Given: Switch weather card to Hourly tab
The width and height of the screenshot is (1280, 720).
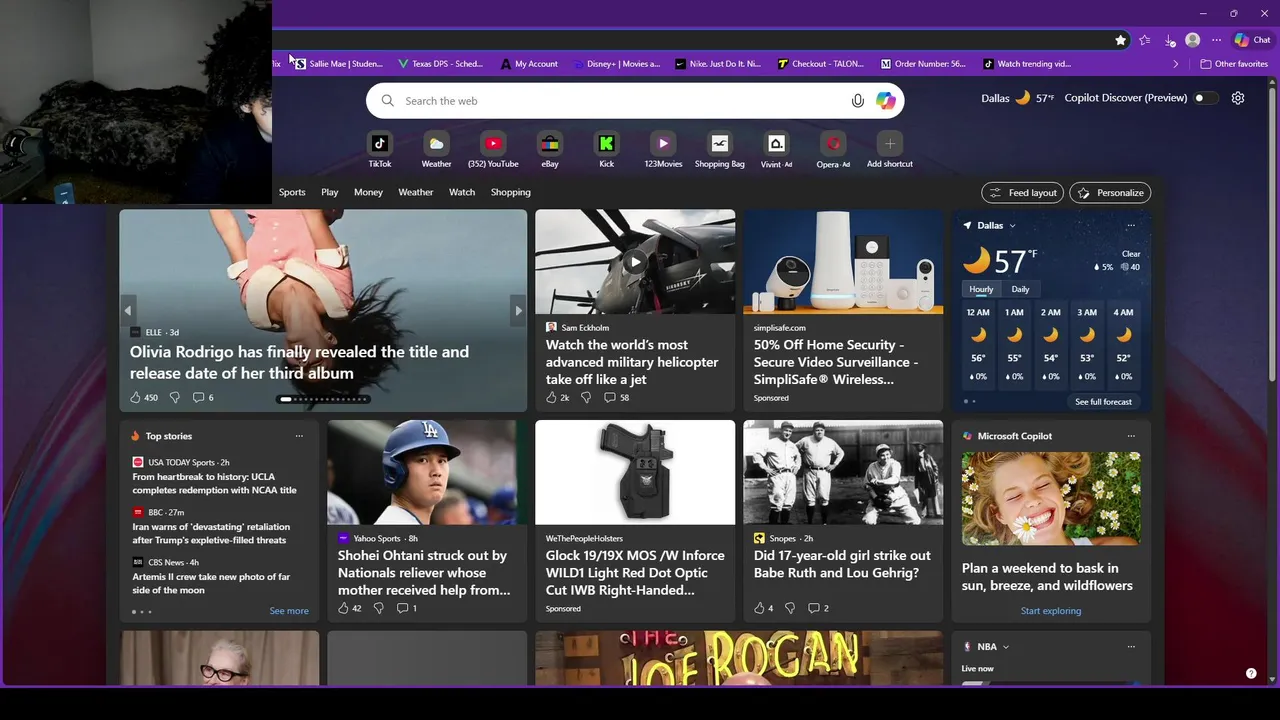Looking at the screenshot, I should point(981,289).
